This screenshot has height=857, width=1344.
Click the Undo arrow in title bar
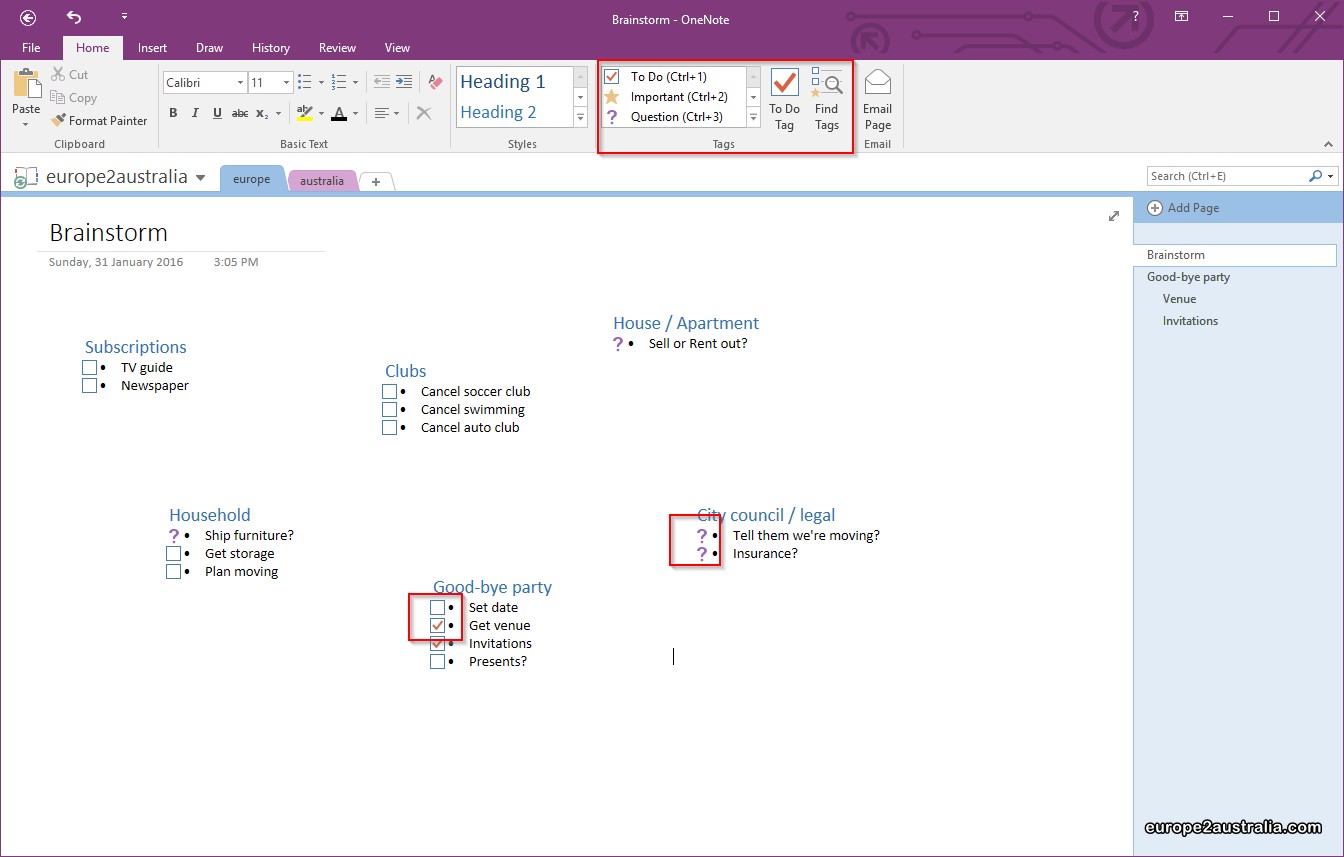(74, 17)
